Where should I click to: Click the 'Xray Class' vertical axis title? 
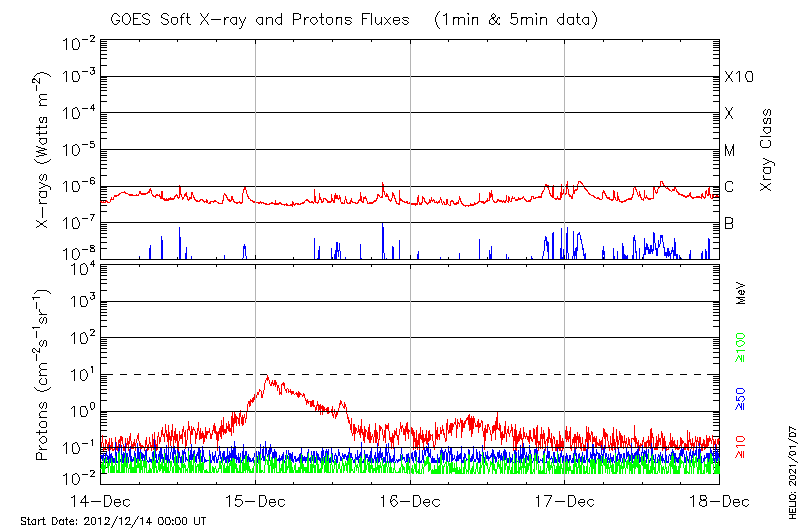click(767, 150)
